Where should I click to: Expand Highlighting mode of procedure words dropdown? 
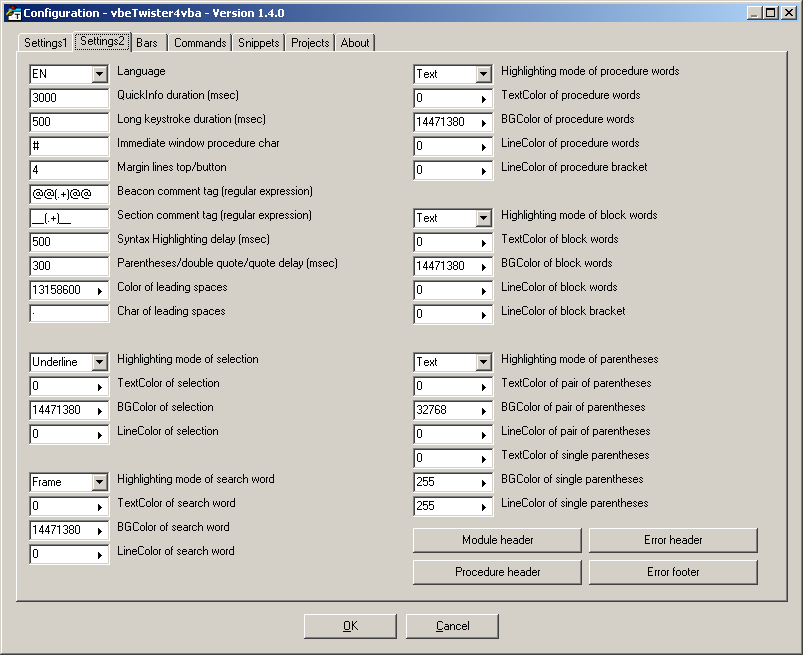click(x=483, y=74)
